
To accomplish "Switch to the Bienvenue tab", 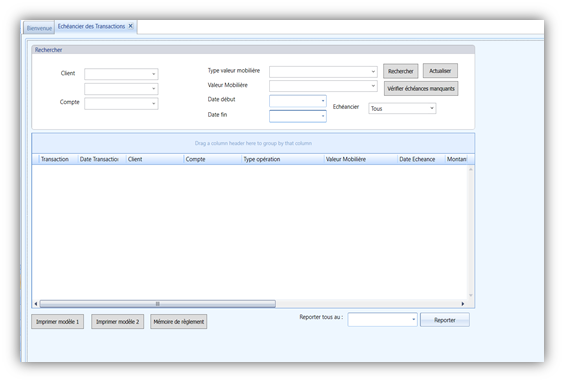I will tap(39, 28).
